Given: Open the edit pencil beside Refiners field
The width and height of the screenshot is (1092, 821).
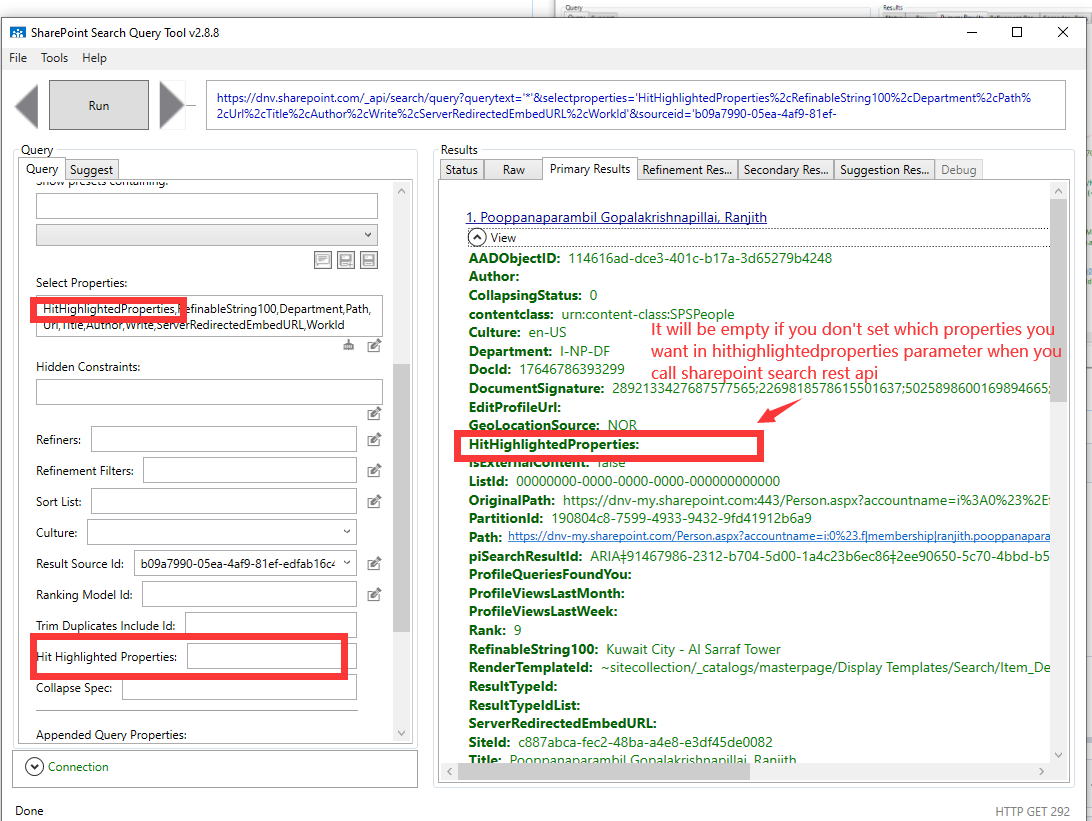Looking at the screenshot, I should pos(373,439).
